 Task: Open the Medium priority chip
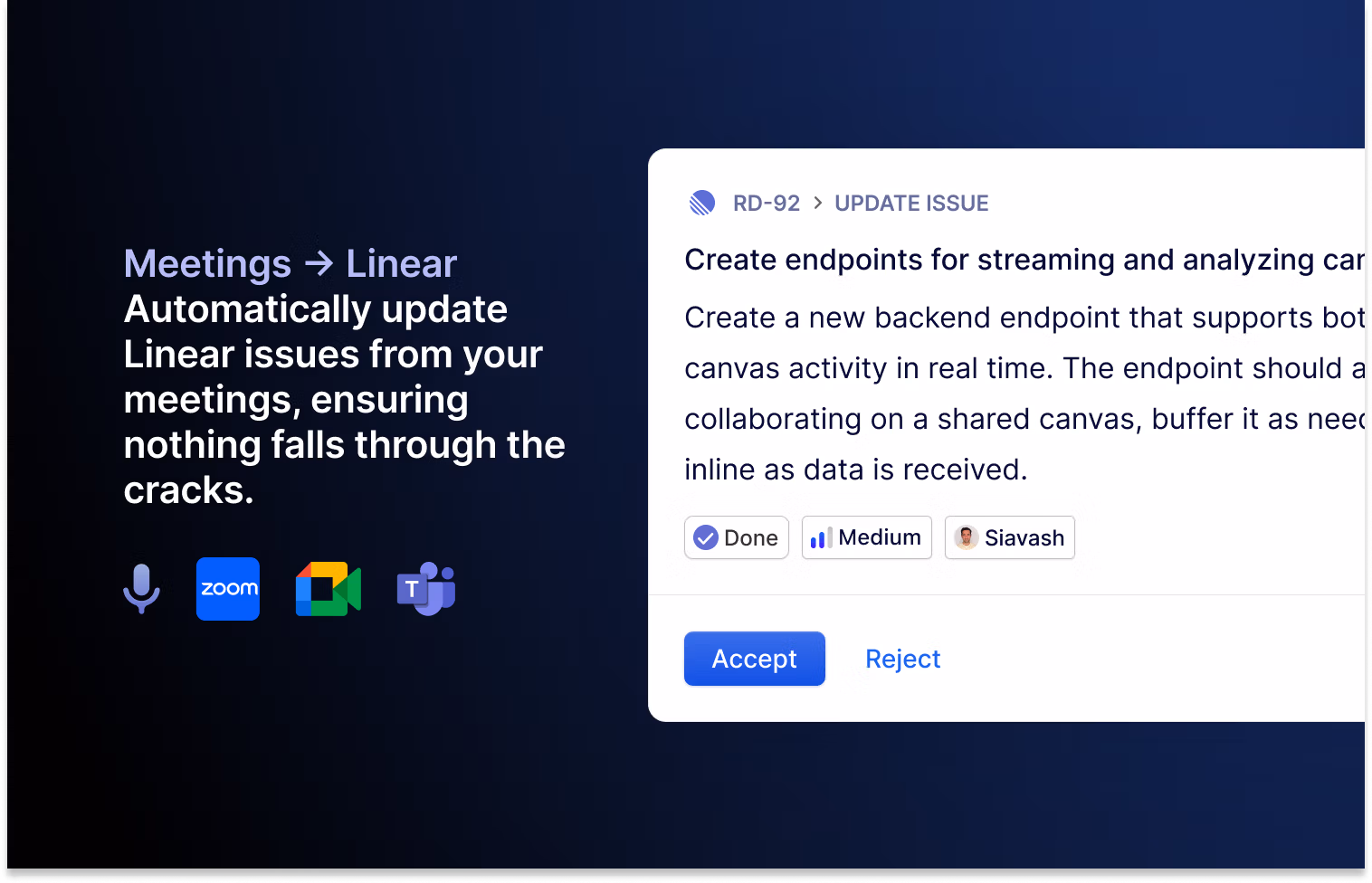(x=867, y=537)
